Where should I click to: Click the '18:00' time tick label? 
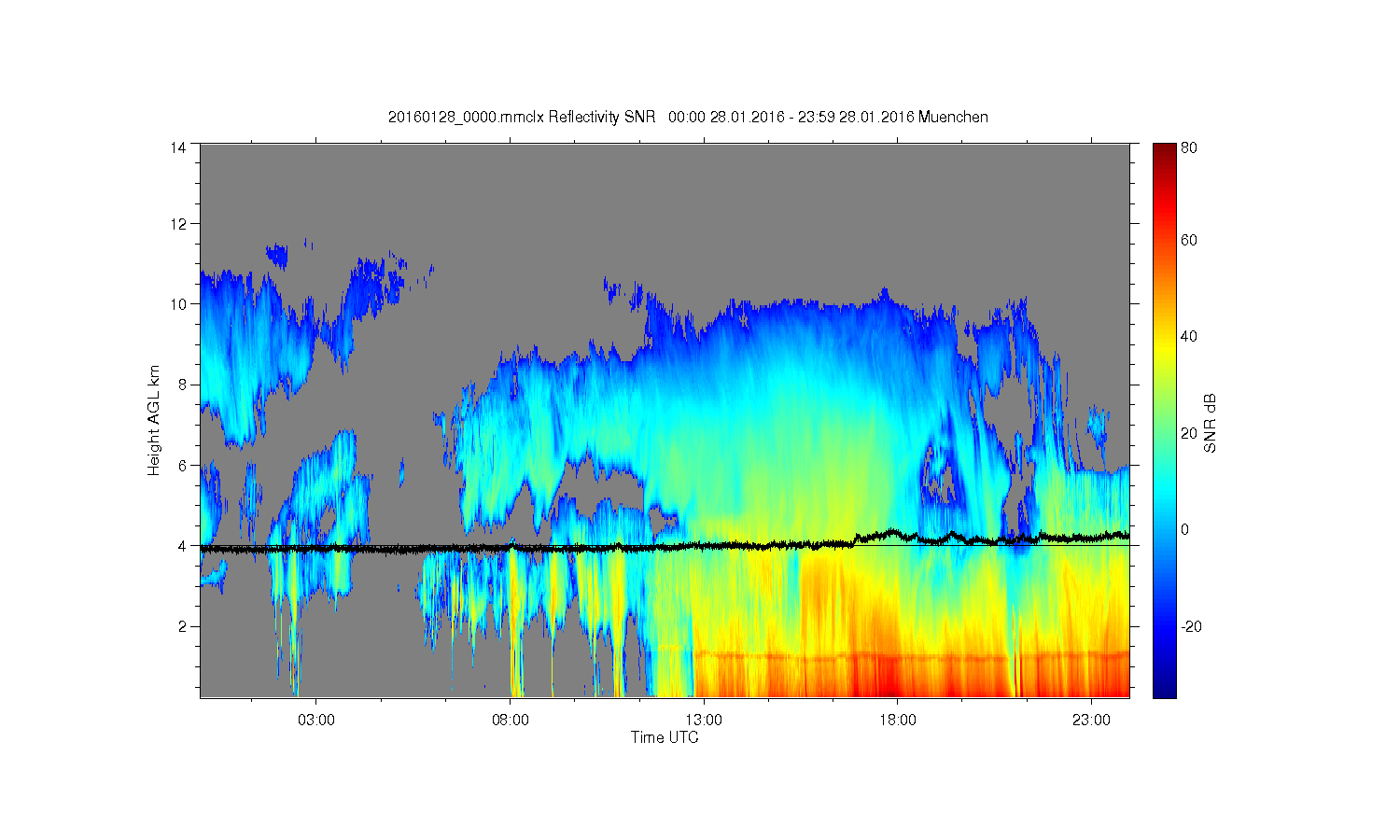[898, 721]
